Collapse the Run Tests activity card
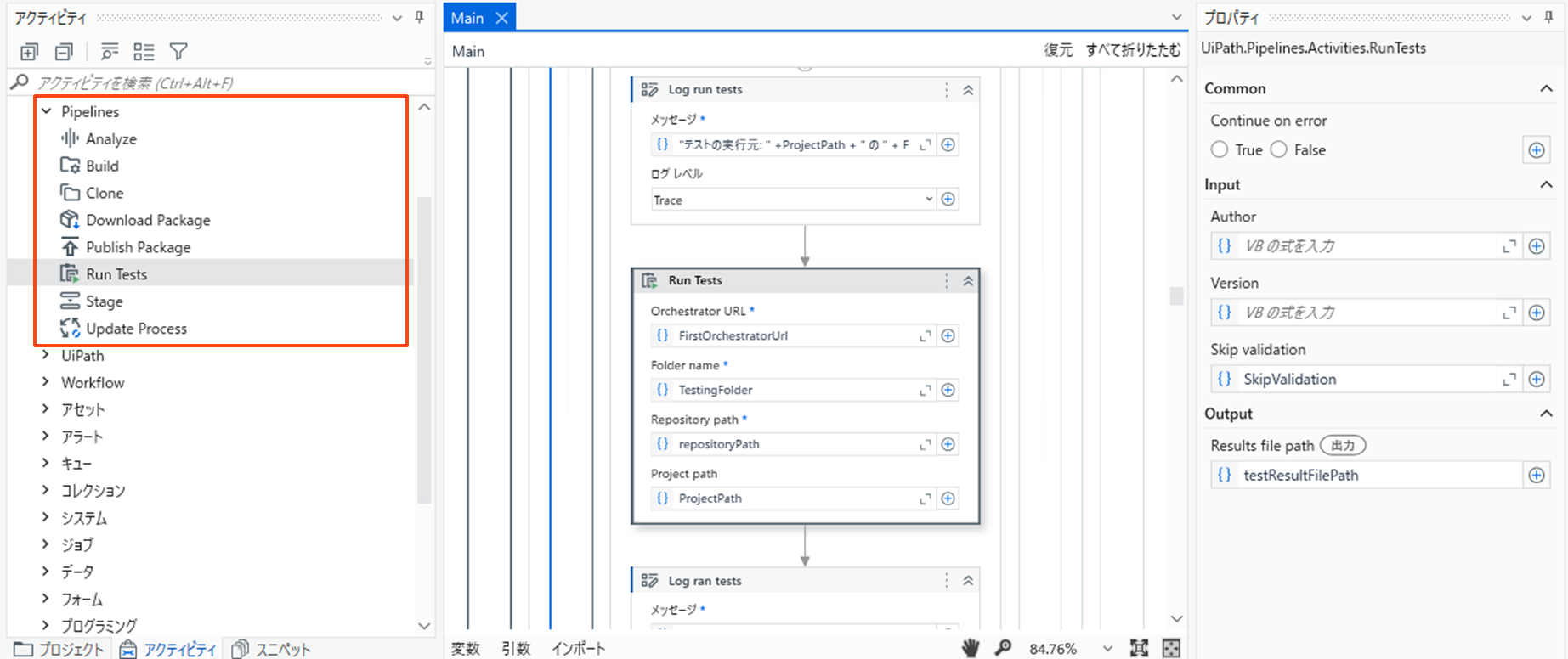Image resolution: width=1568 pixels, height=659 pixels. (x=968, y=280)
